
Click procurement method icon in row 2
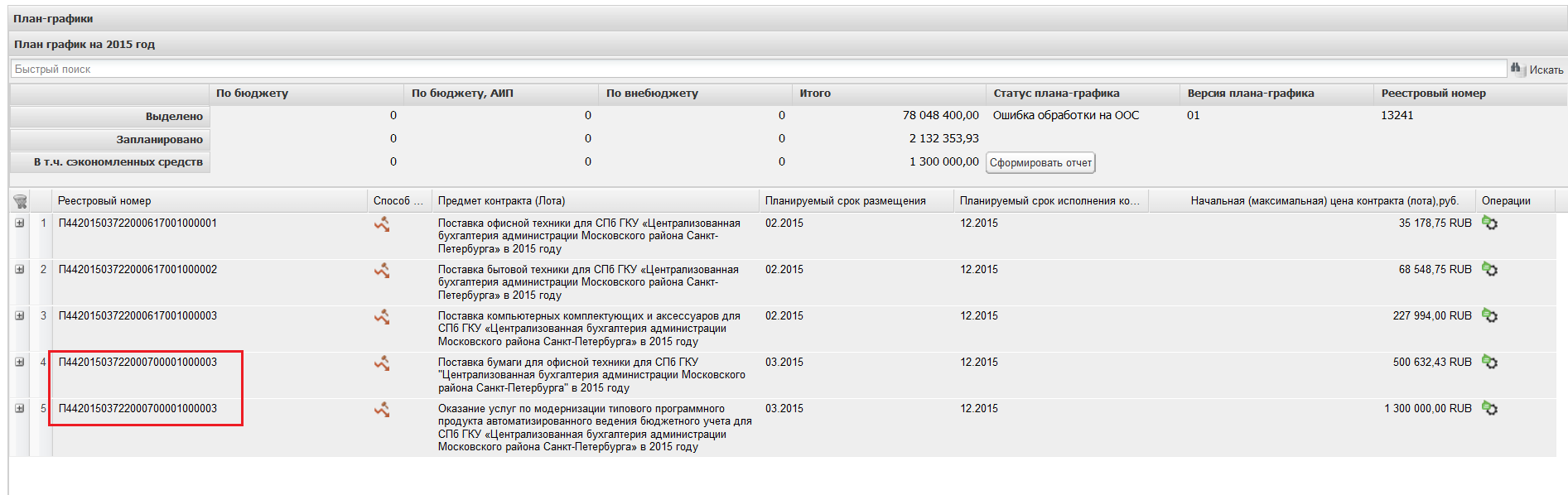point(382,270)
